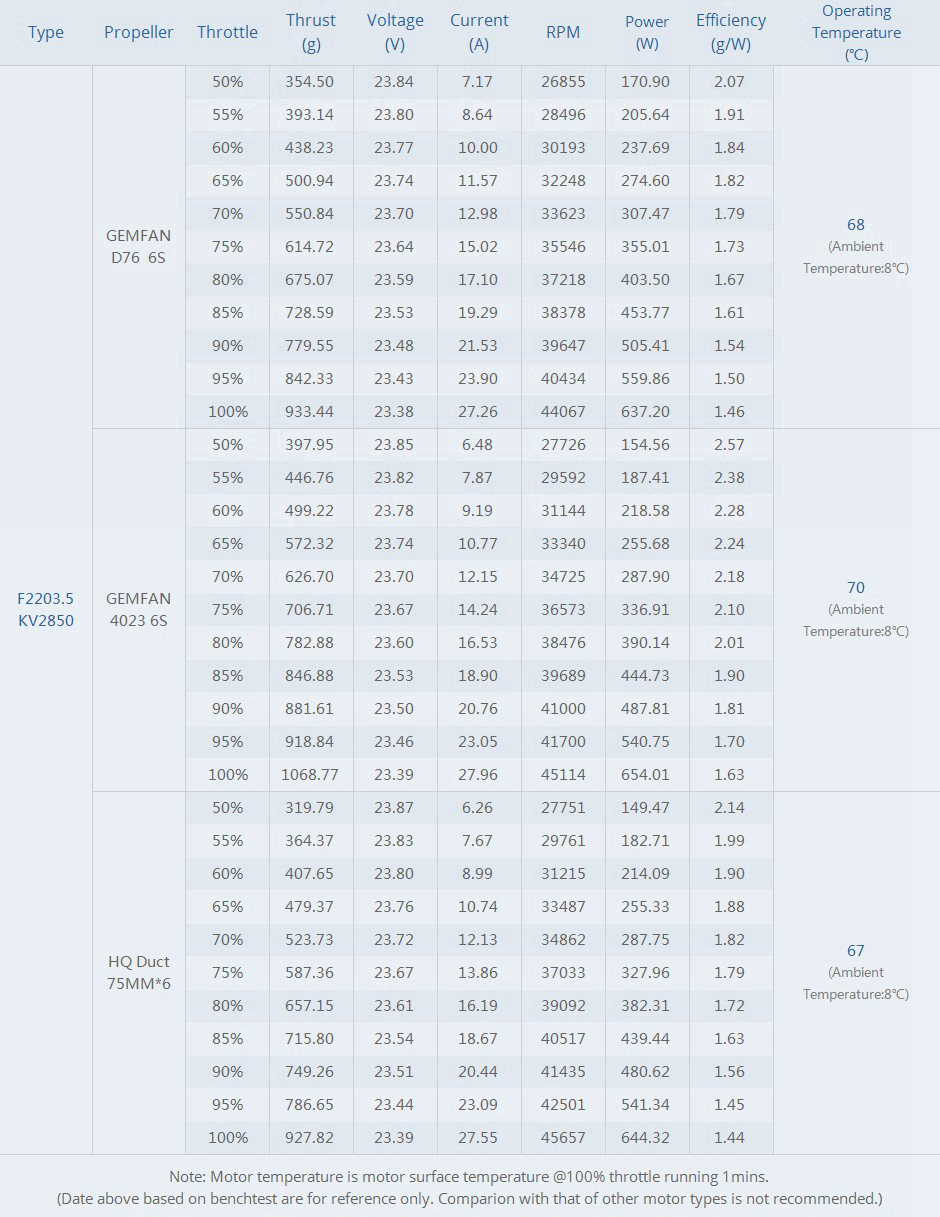The height and width of the screenshot is (1217, 940).
Task: Click the RPM column header
Action: pos(563,32)
